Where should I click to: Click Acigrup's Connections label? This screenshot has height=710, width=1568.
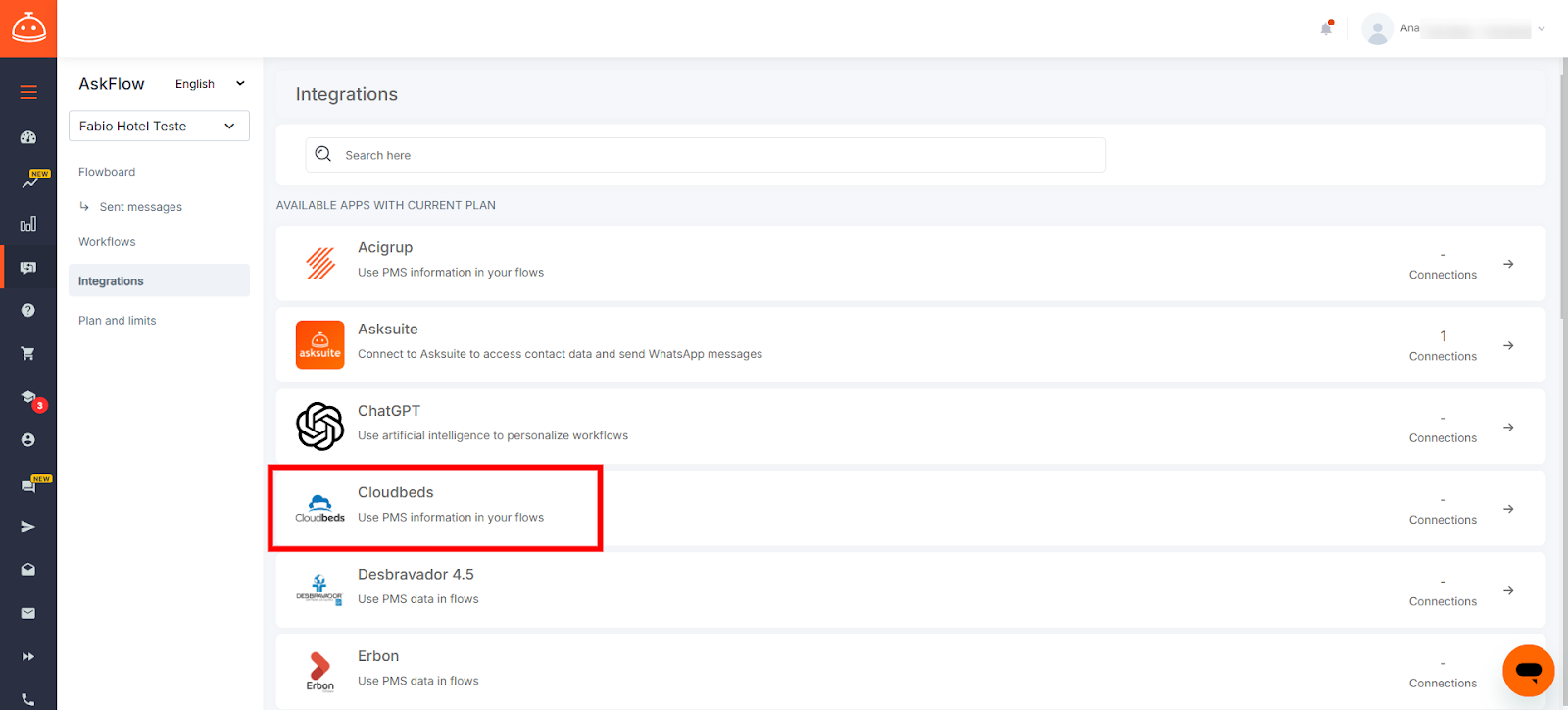pyautogui.click(x=1443, y=275)
